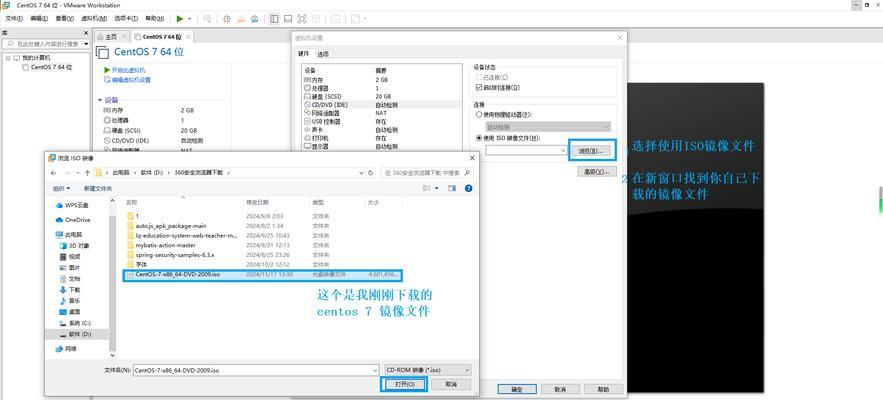Image resolution: width=883 pixels, height=400 pixels.
Task: Select the CentOS-7-x86_64-DVD-2009.iso file
Action: click(x=264, y=274)
